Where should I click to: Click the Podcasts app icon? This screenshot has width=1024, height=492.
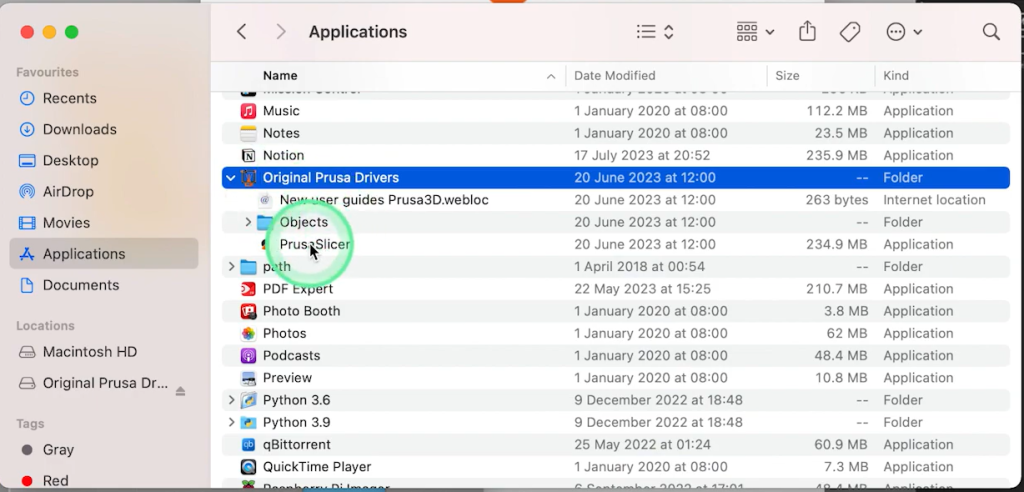click(249, 355)
